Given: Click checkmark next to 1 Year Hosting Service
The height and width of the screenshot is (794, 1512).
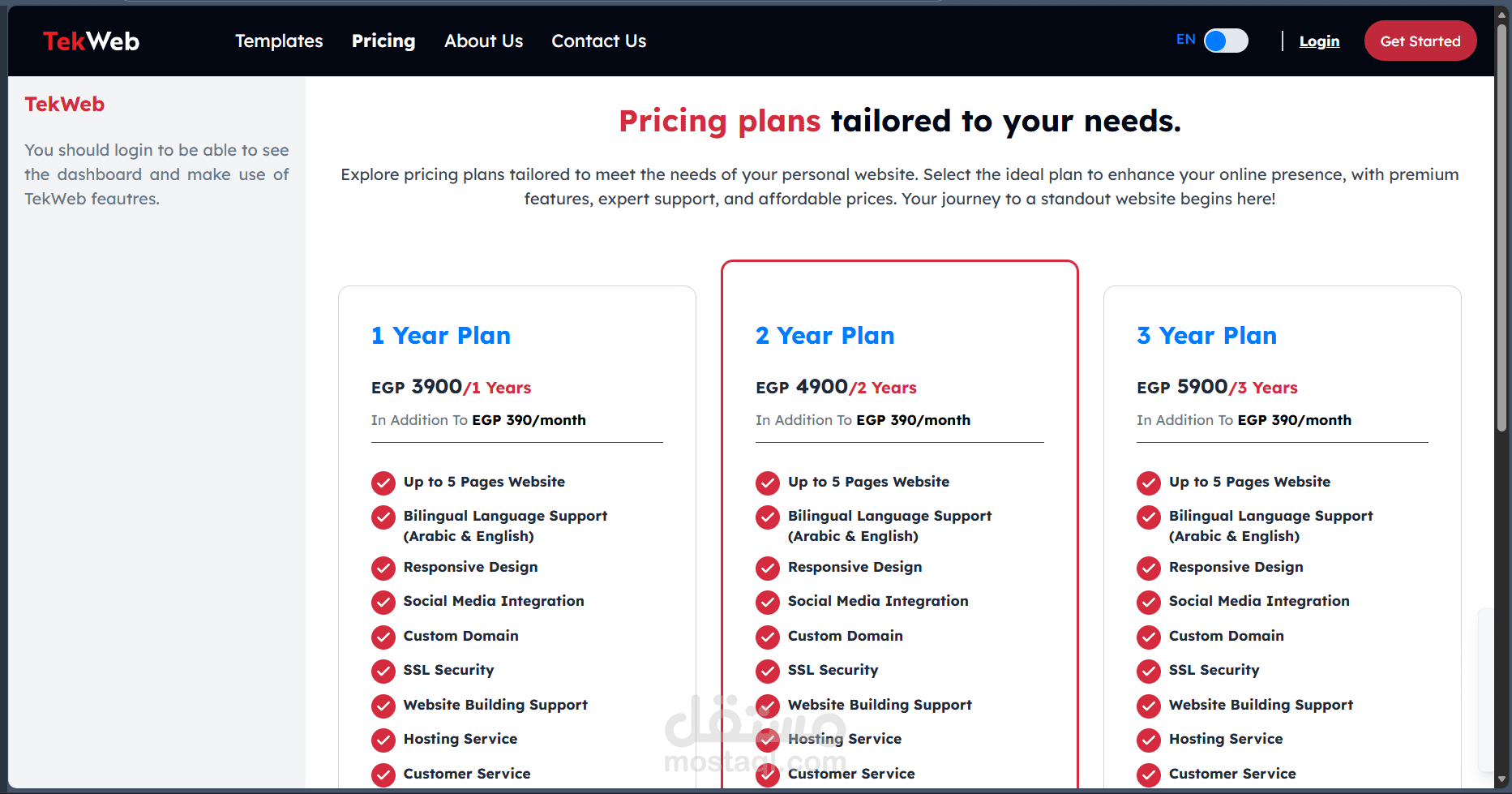Looking at the screenshot, I should click(383, 740).
